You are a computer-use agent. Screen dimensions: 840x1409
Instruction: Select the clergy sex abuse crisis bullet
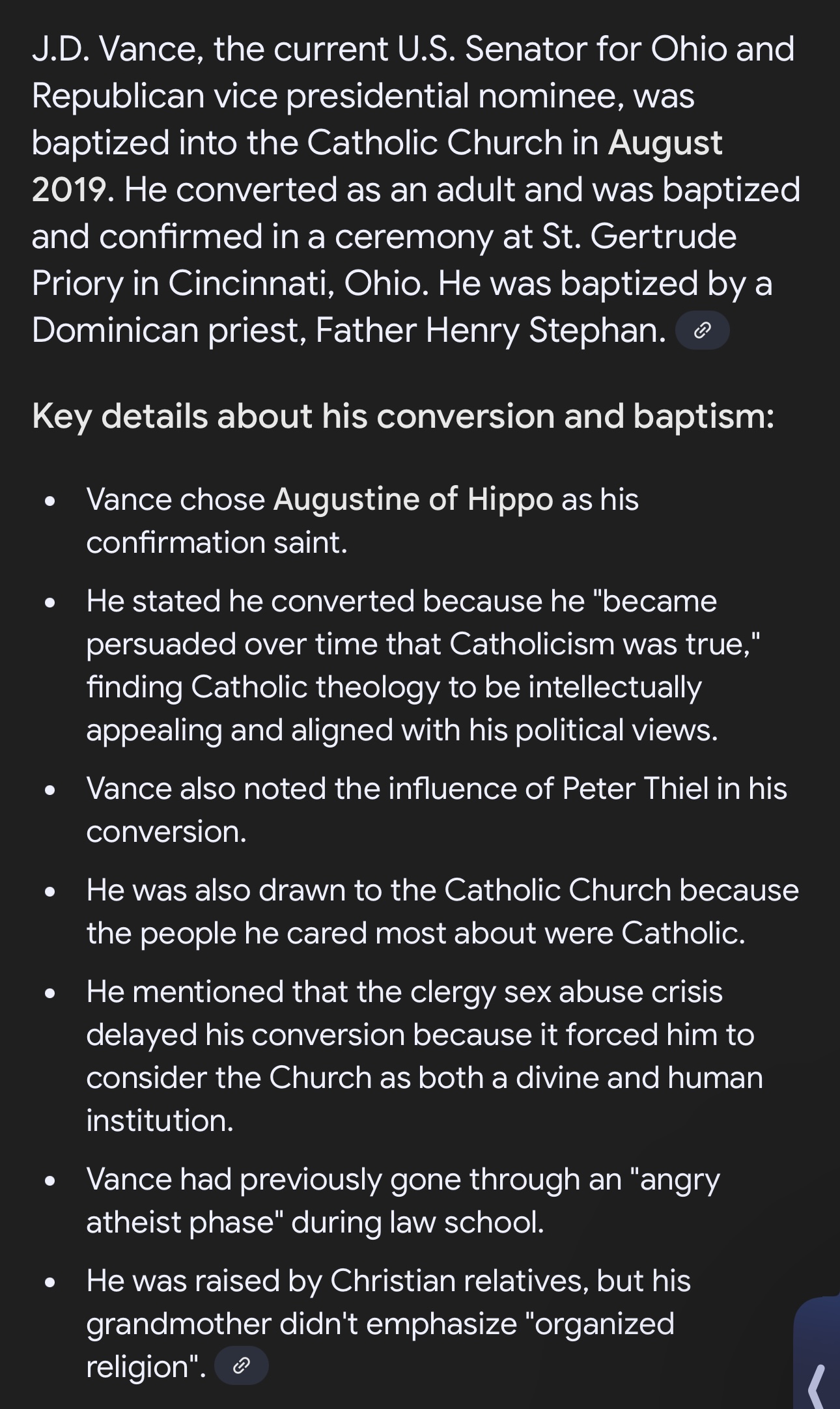425,1056
